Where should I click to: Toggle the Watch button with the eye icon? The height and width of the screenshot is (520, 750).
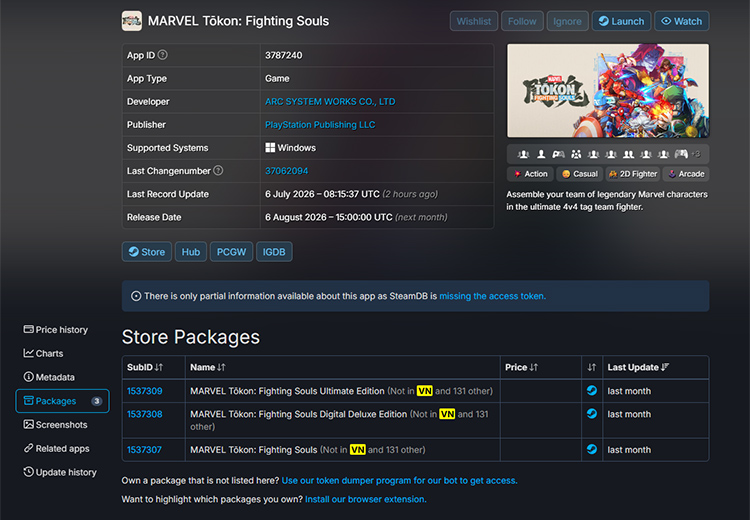click(682, 21)
